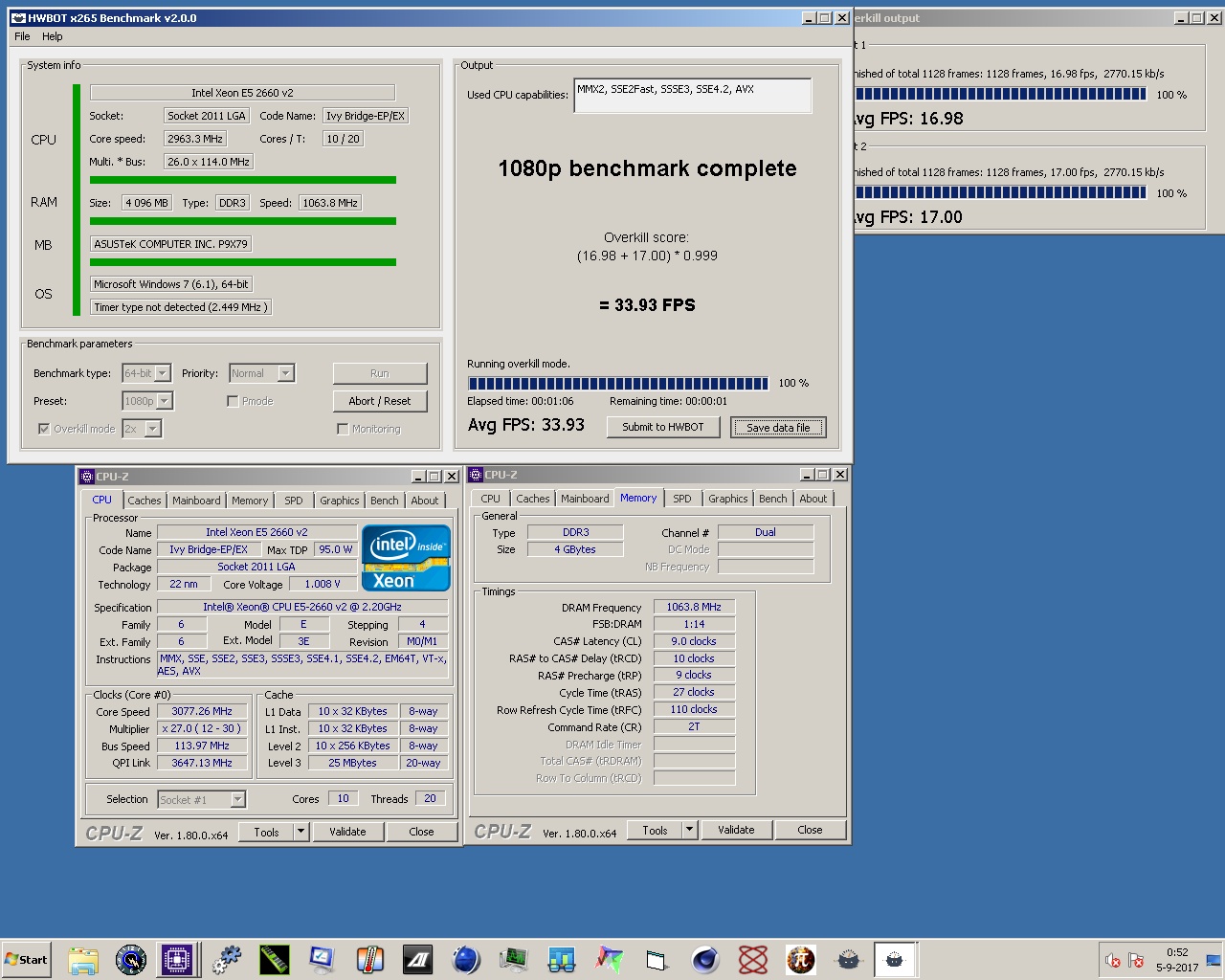Click the blue monitor icon in taskbar
The width and height of the screenshot is (1225, 980).
click(323, 959)
